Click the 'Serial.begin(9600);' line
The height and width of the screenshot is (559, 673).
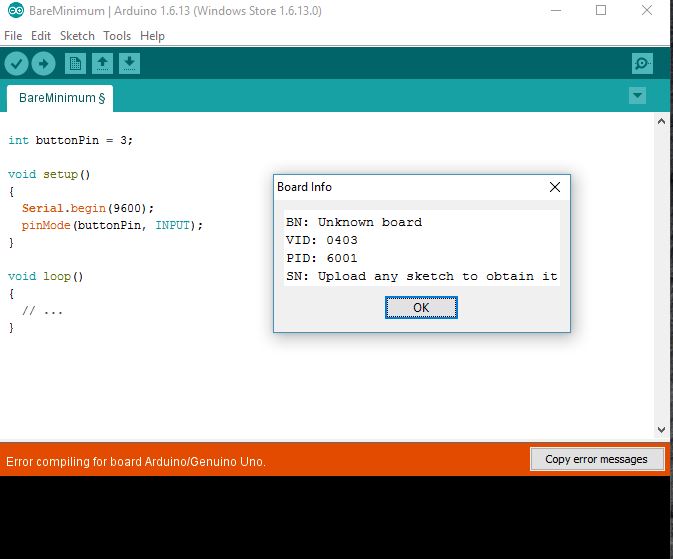point(88,208)
